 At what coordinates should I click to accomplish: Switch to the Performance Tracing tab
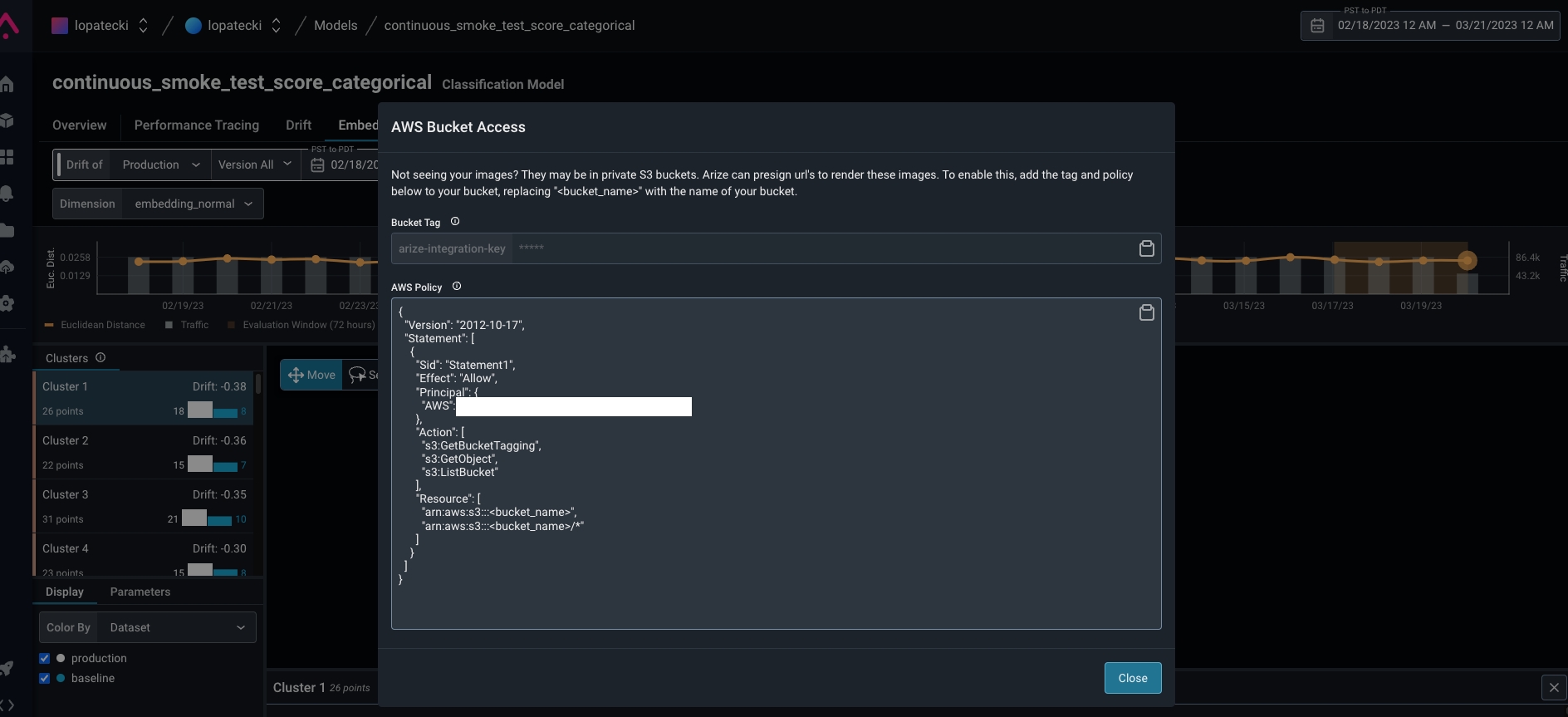tap(197, 125)
